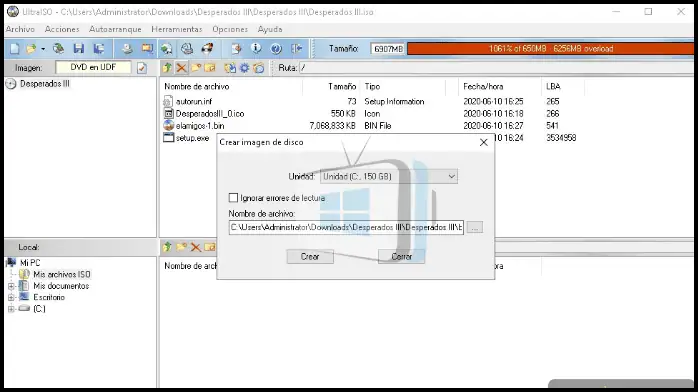
Task: Click the browse ellipsis button
Action: click(475, 227)
